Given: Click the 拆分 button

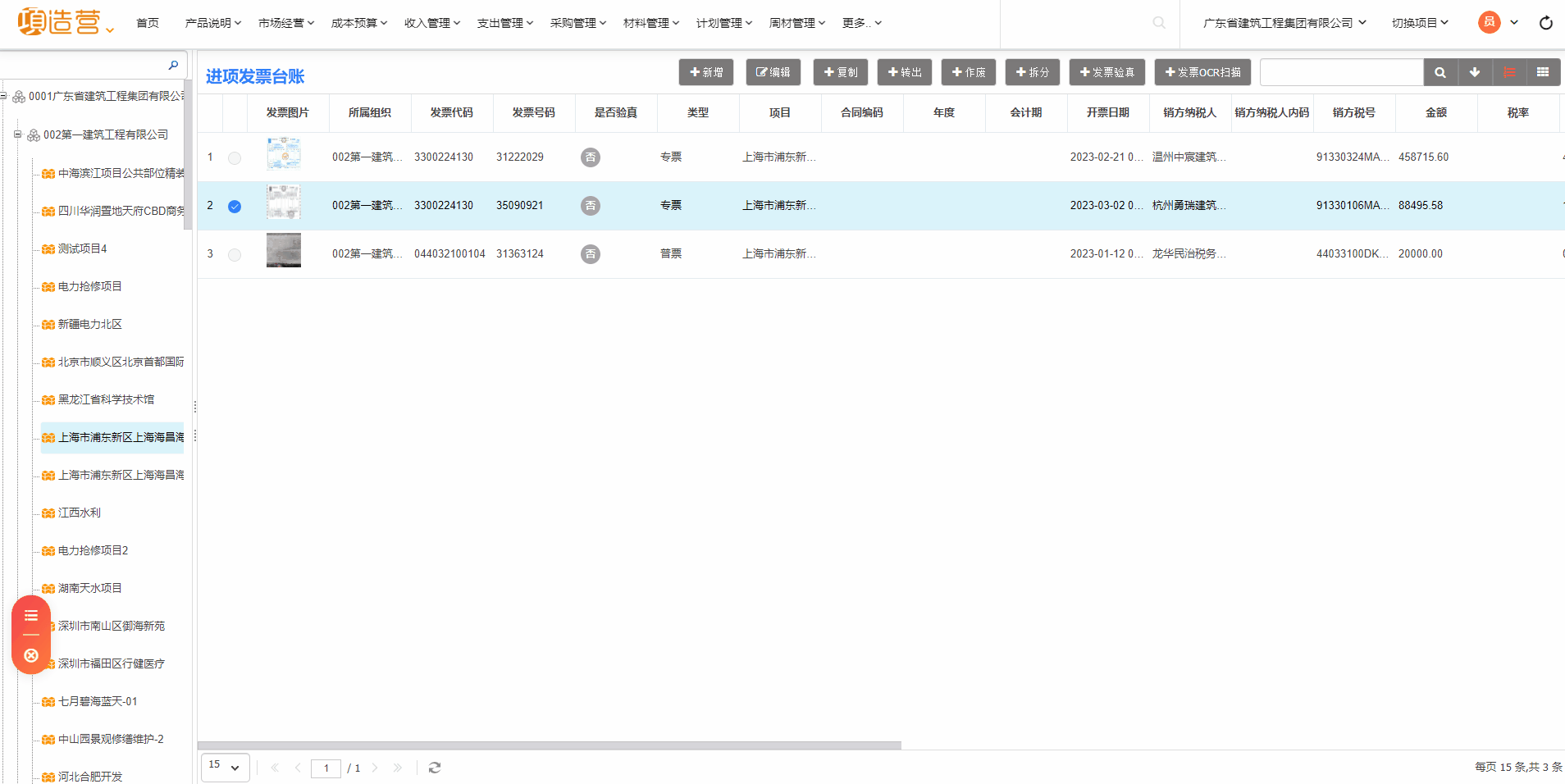Looking at the screenshot, I should (x=1033, y=72).
